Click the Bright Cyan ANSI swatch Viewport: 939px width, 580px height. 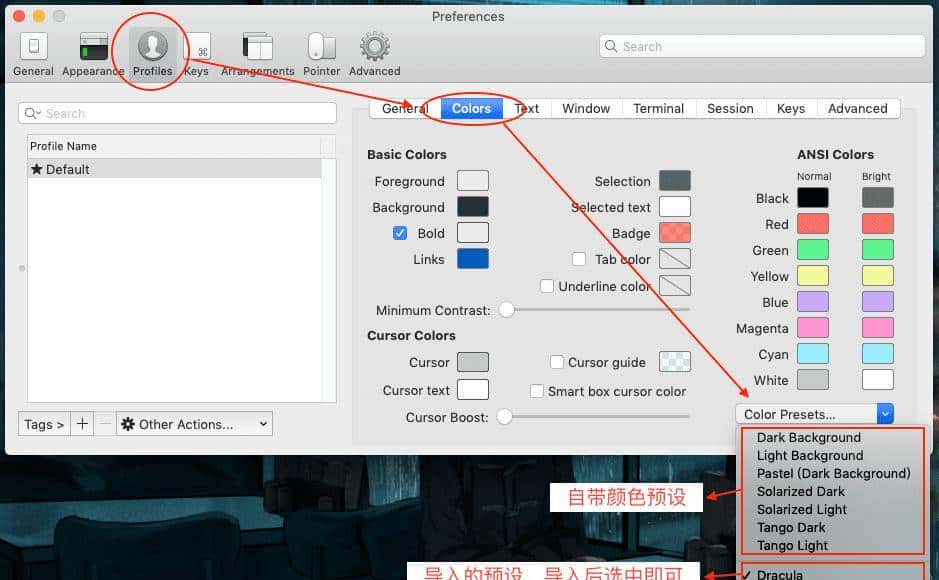pos(877,354)
